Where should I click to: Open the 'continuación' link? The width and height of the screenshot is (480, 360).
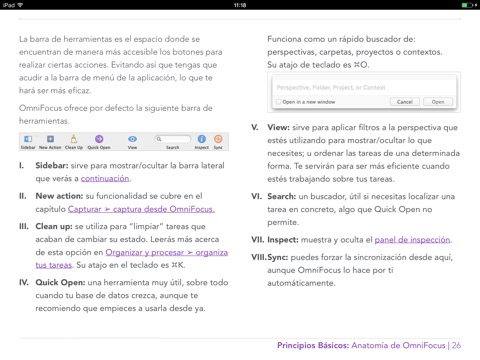tap(105, 178)
